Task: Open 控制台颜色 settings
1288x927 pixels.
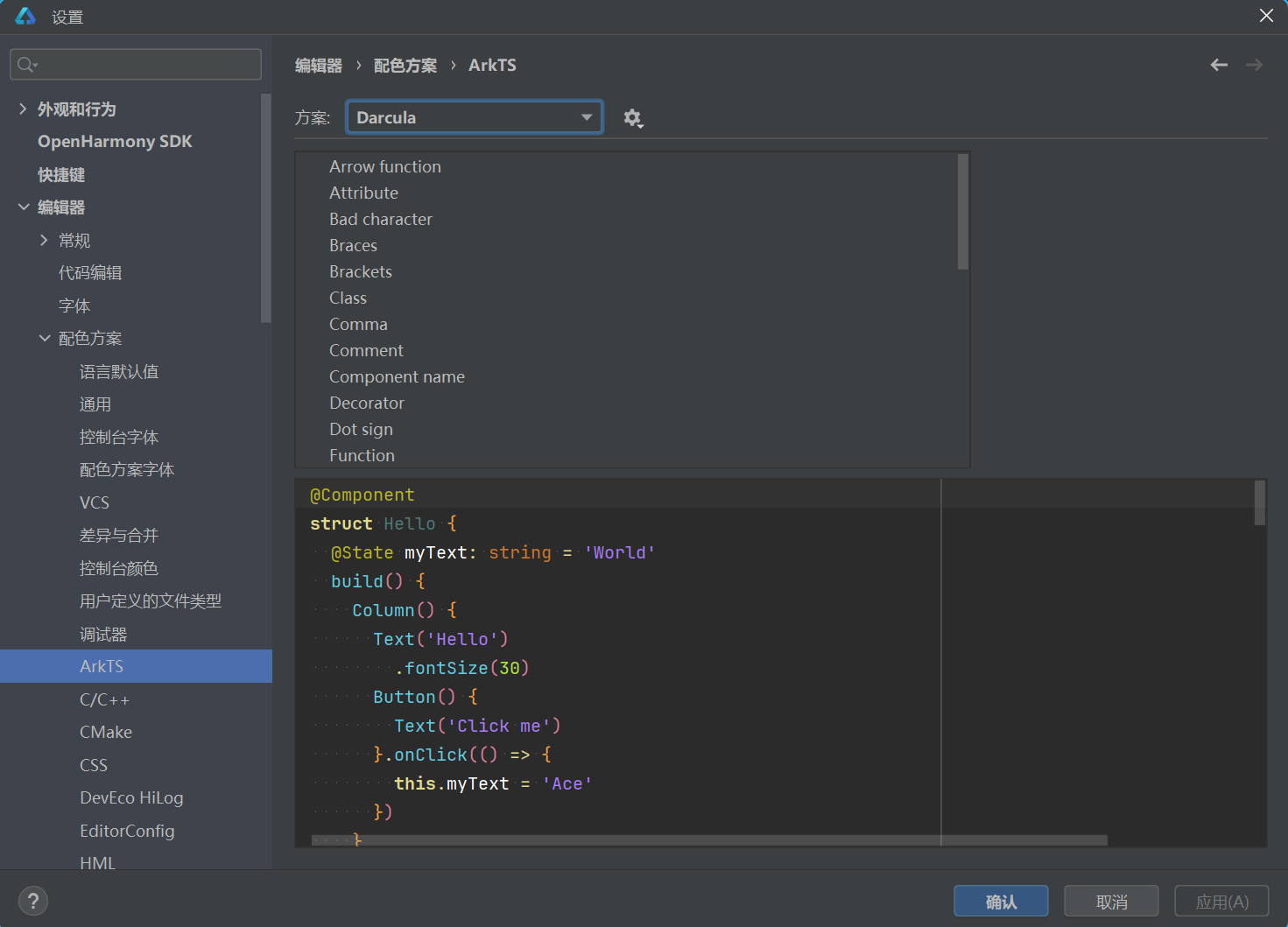Action: pyautogui.click(x=119, y=568)
